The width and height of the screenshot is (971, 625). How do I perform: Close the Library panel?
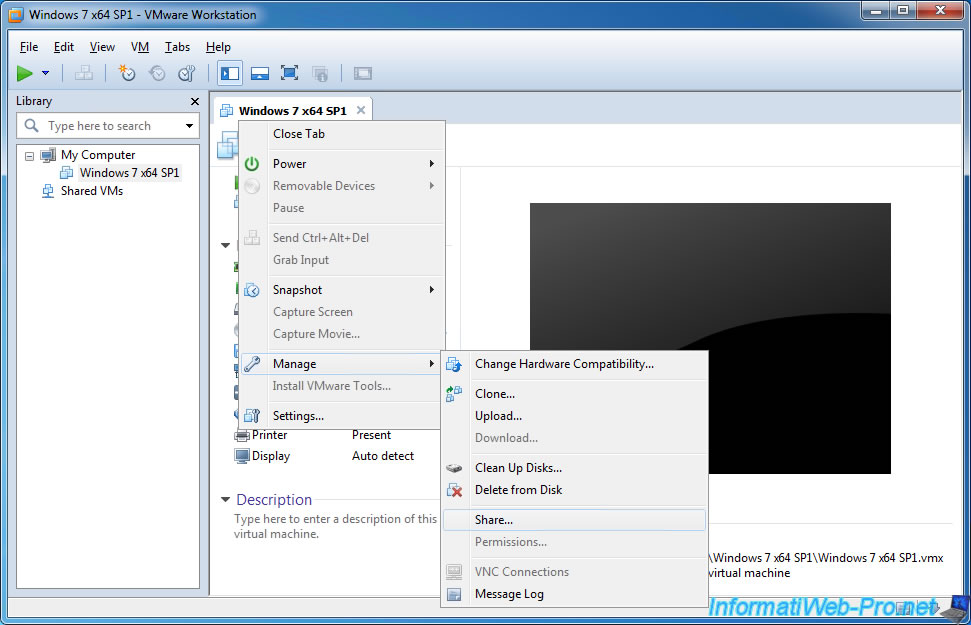tap(195, 102)
